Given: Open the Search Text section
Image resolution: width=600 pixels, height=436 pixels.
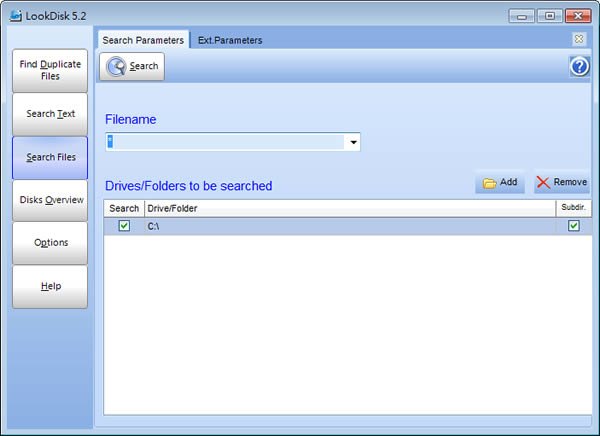Looking at the screenshot, I should (50, 114).
